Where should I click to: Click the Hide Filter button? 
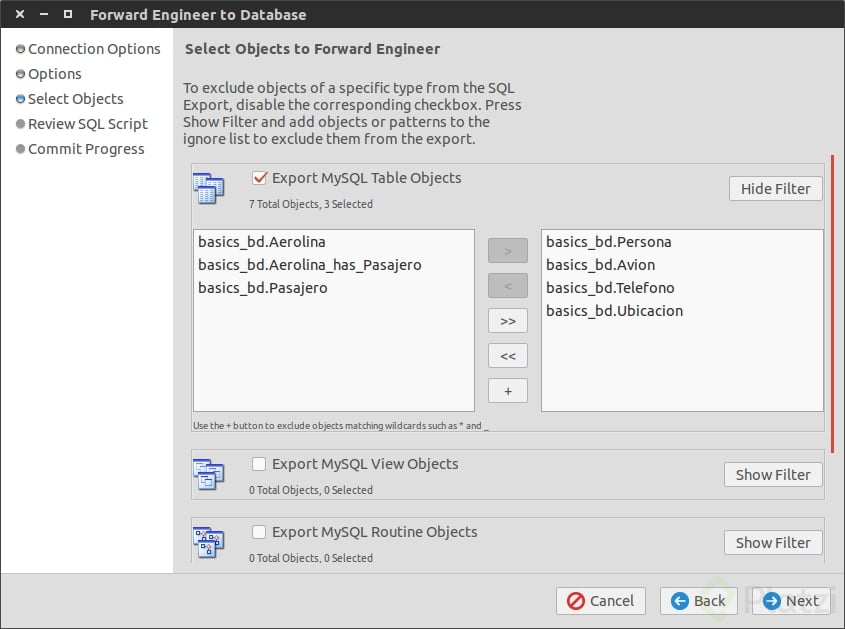click(x=775, y=188)
